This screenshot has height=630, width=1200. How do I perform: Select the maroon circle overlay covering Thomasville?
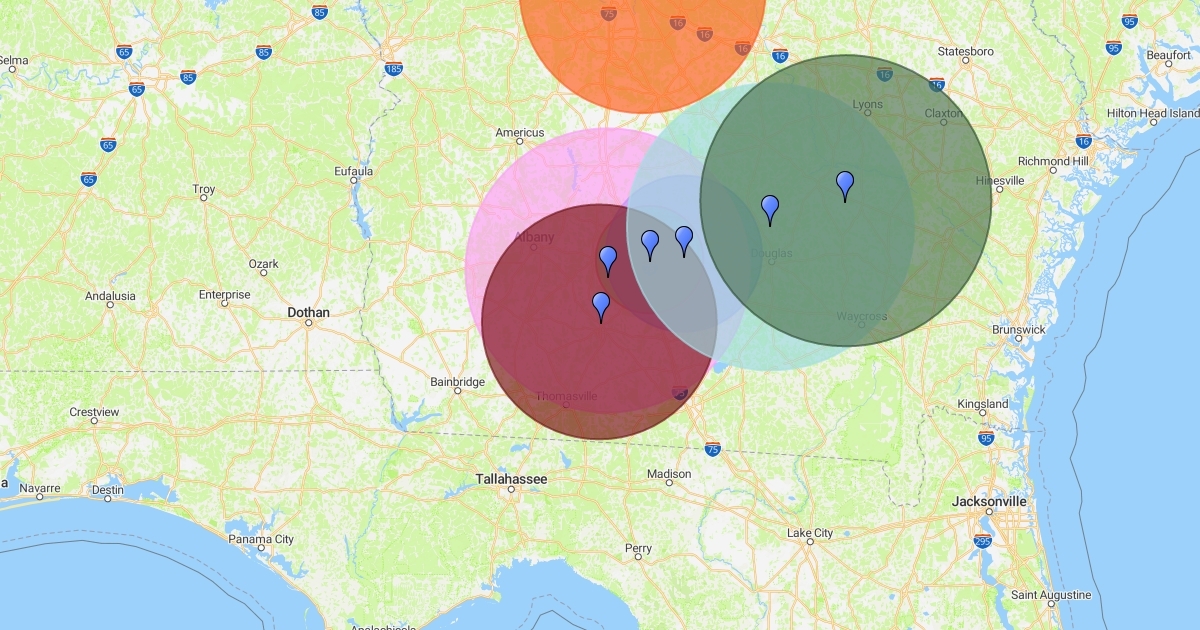point(599,322)
